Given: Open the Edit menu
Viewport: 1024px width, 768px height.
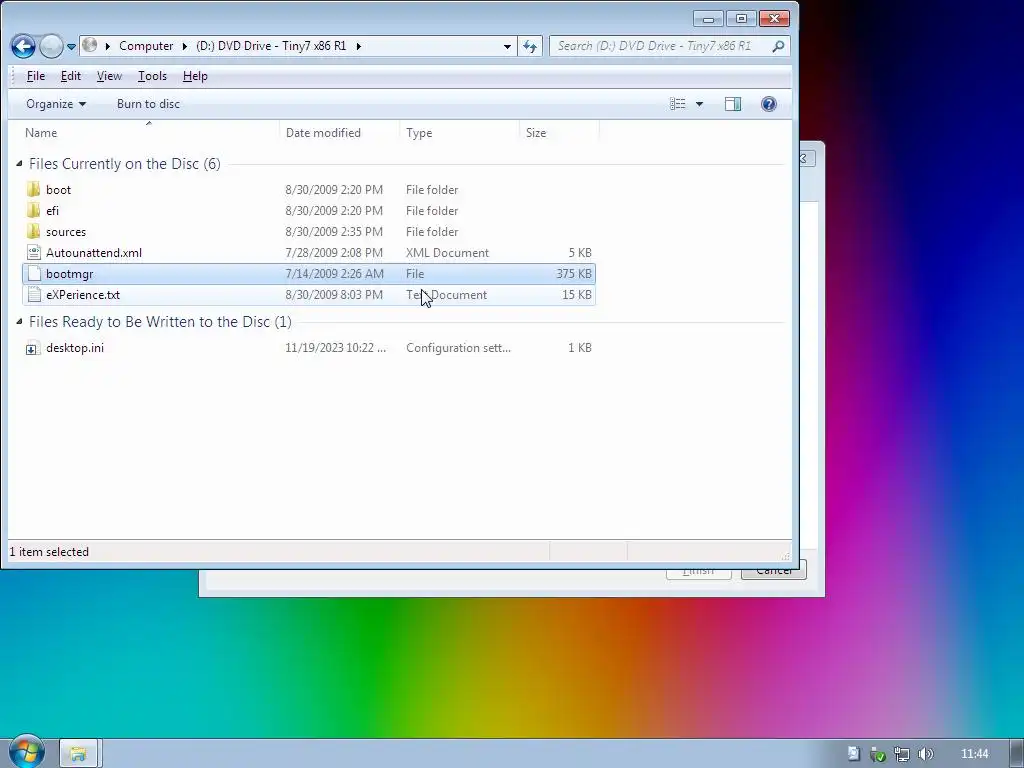Looking at the screenshot, I should pos(71,76).
